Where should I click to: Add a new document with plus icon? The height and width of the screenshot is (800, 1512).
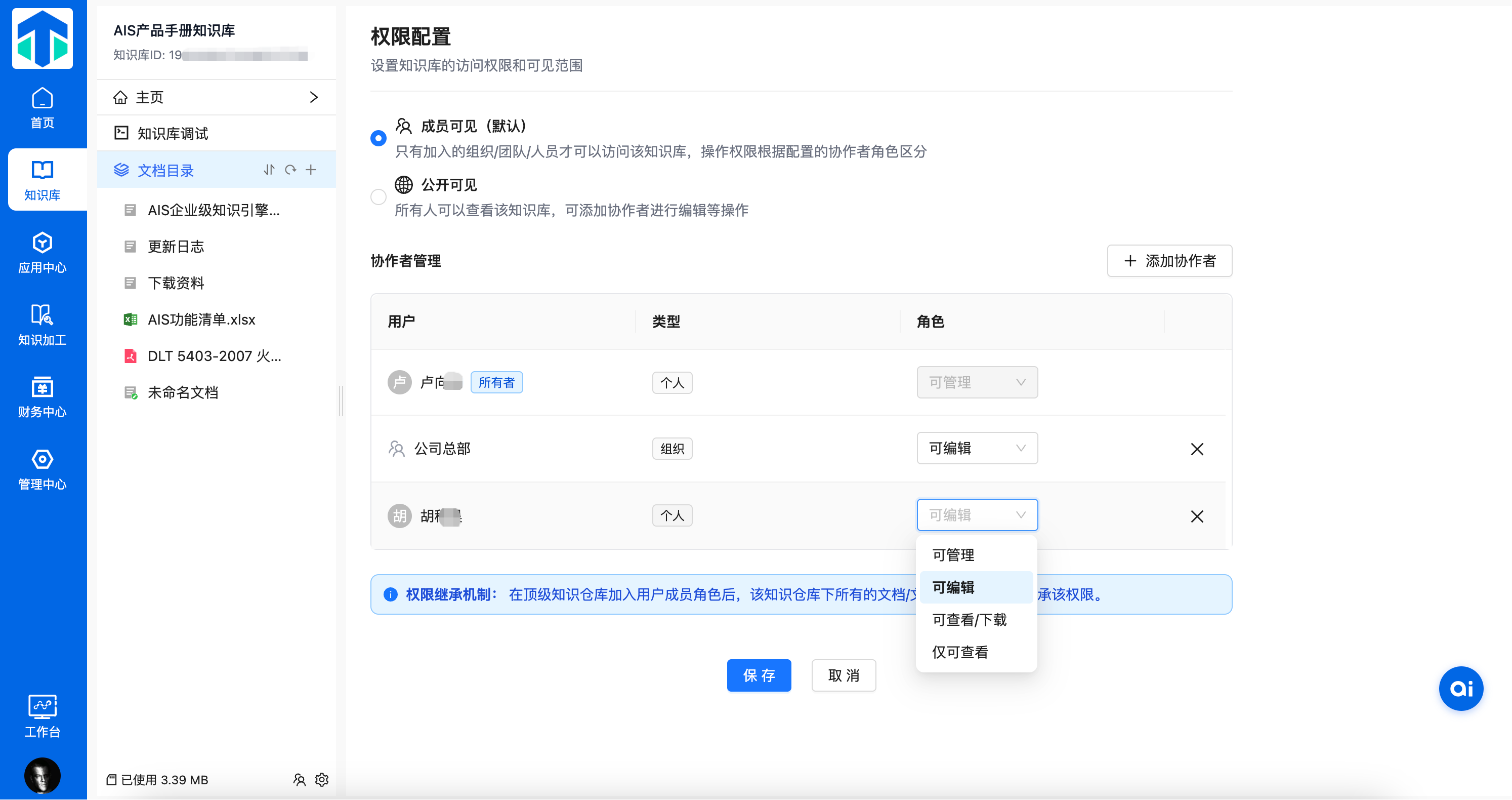(311, 170)
